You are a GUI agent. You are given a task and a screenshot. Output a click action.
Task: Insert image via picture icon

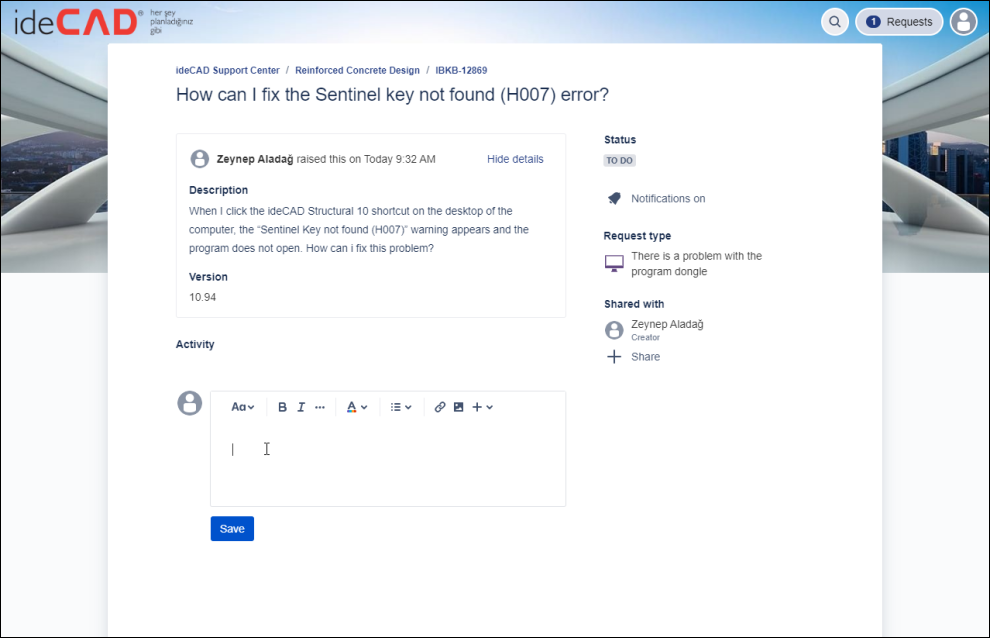458,407
